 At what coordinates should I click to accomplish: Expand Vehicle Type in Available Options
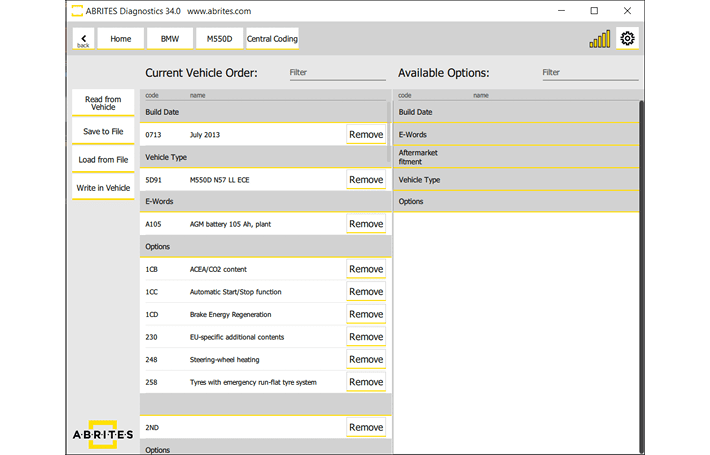[x=516, y=180]
